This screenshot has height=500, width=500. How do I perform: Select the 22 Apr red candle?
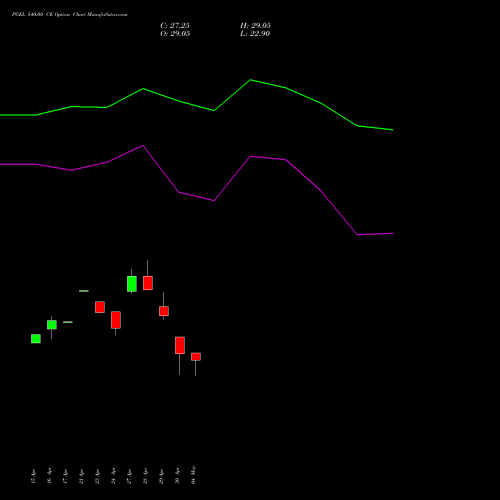point(100,307)
